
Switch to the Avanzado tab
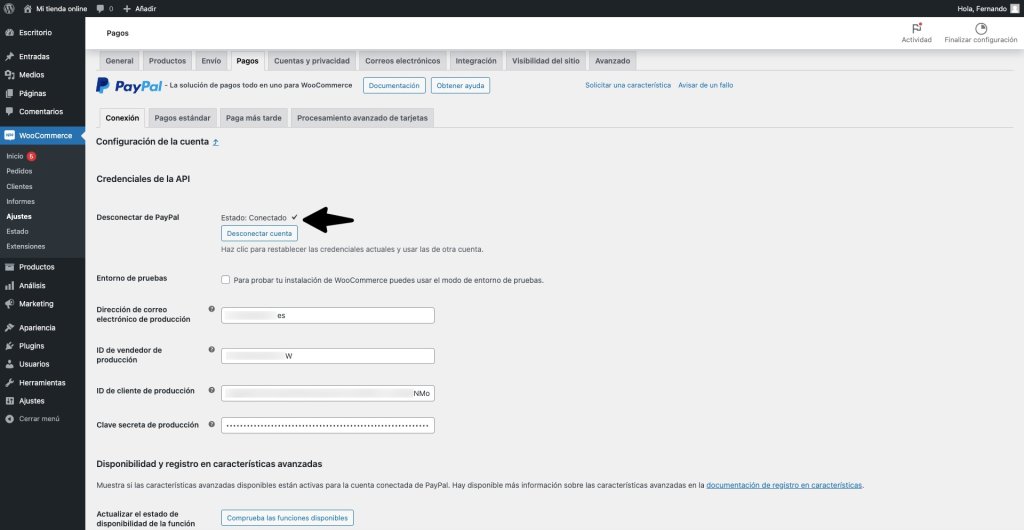pyautogui.click(x=613, y=61)
